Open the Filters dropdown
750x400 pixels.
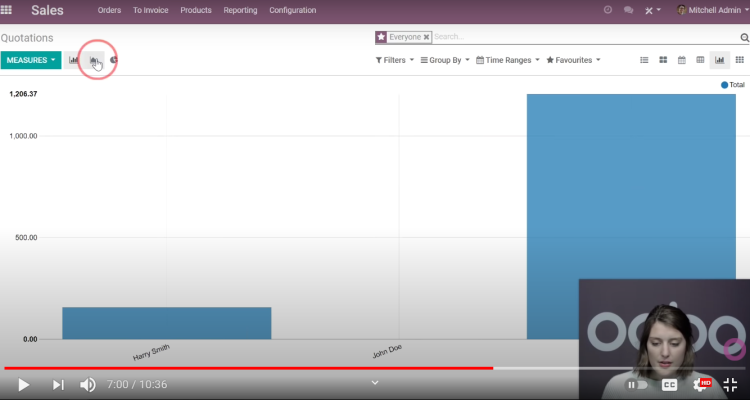[x=395, y=60]
